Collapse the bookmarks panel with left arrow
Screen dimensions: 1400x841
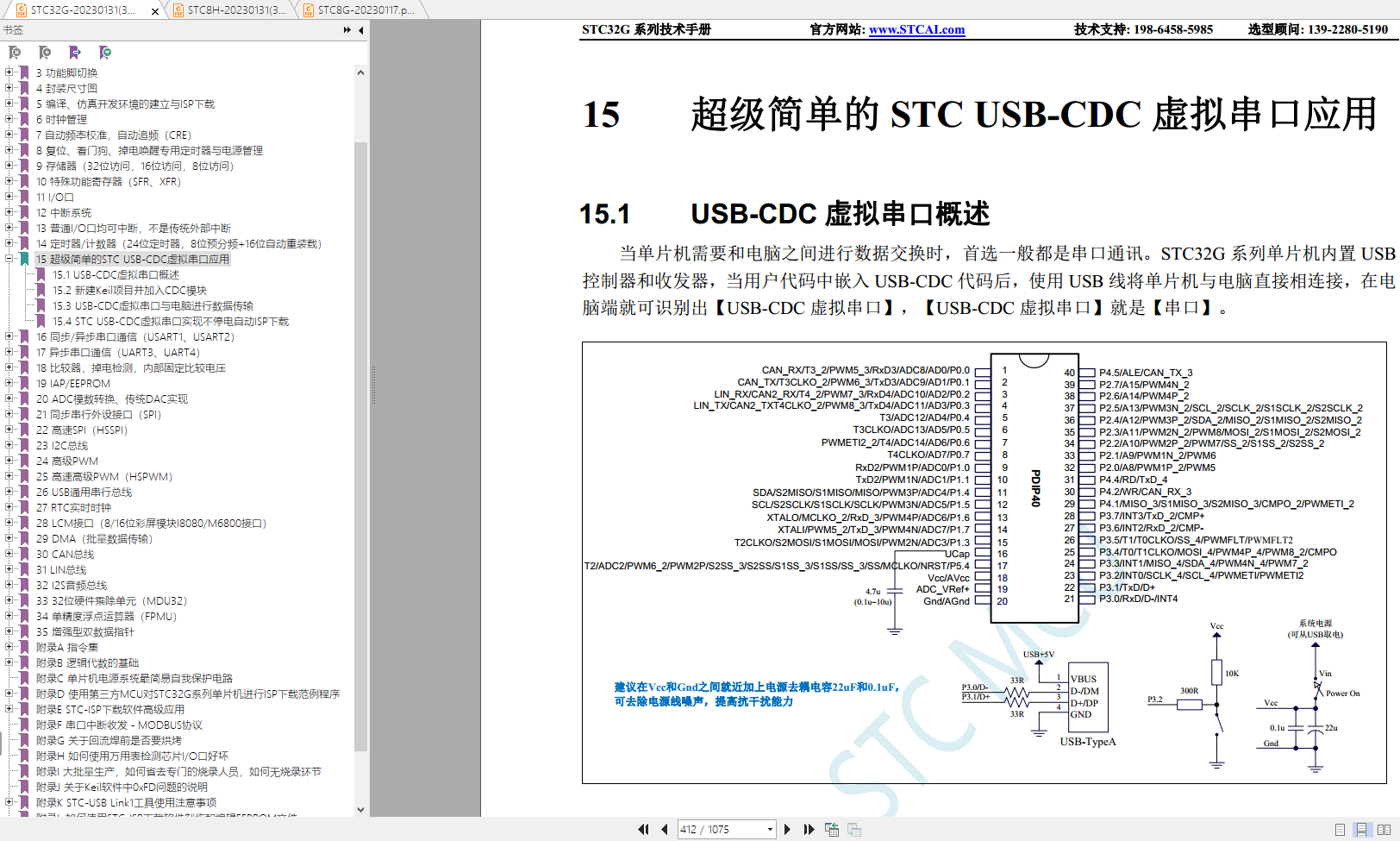pos(361,30)
